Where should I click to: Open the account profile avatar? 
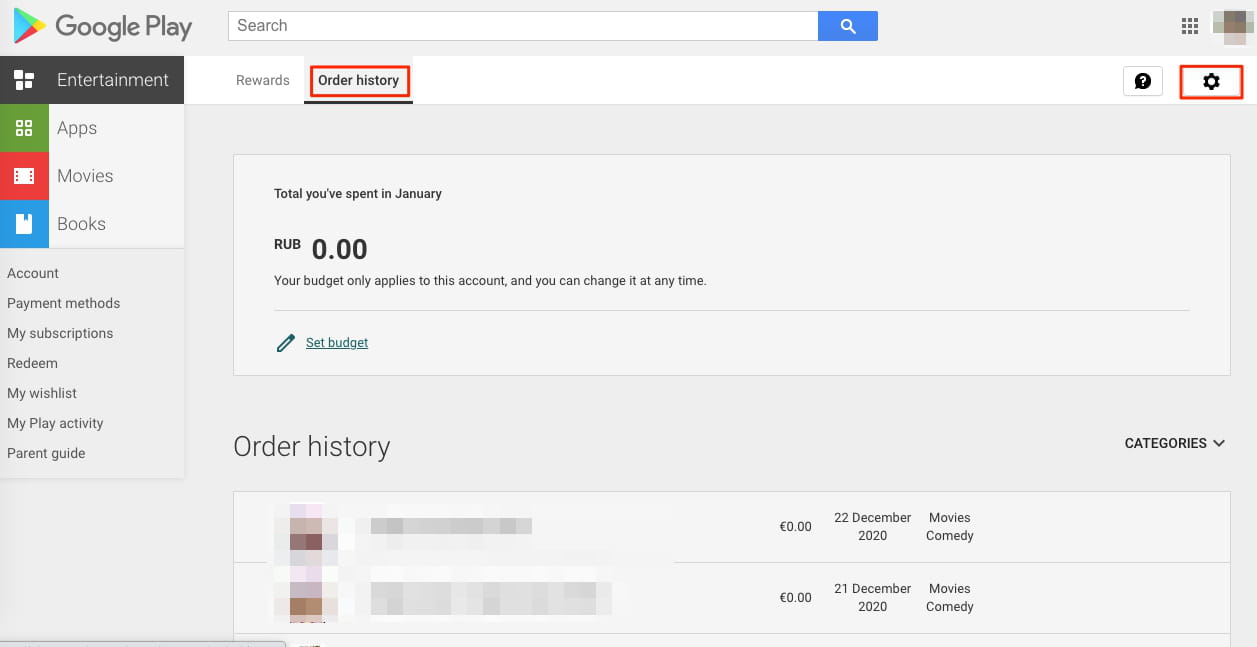click(x=1233, y=26)
